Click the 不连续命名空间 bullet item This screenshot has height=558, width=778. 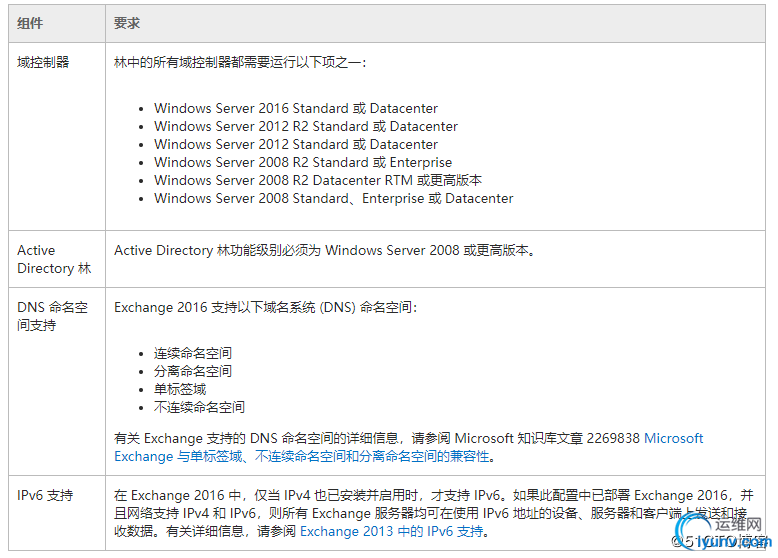[199, 407]
